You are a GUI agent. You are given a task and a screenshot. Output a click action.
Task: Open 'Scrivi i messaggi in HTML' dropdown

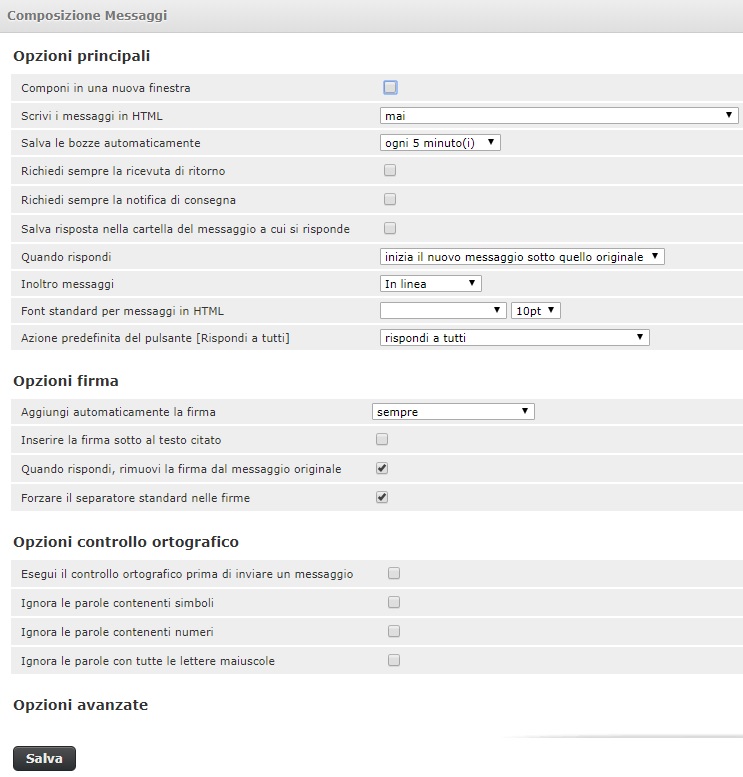(x=559, y=115)
